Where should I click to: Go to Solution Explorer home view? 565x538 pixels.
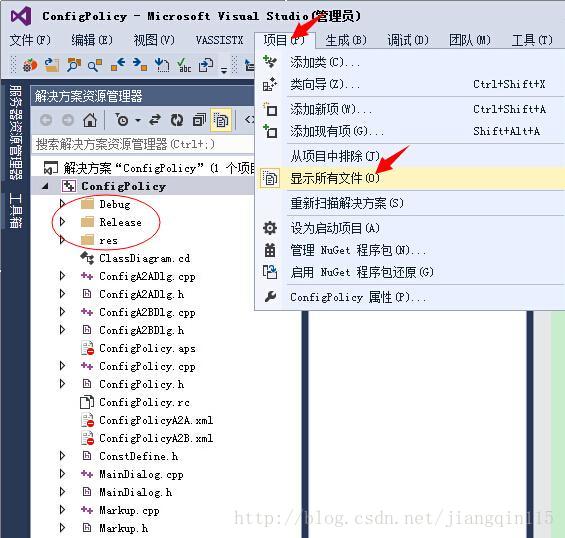tap(90, 120)
